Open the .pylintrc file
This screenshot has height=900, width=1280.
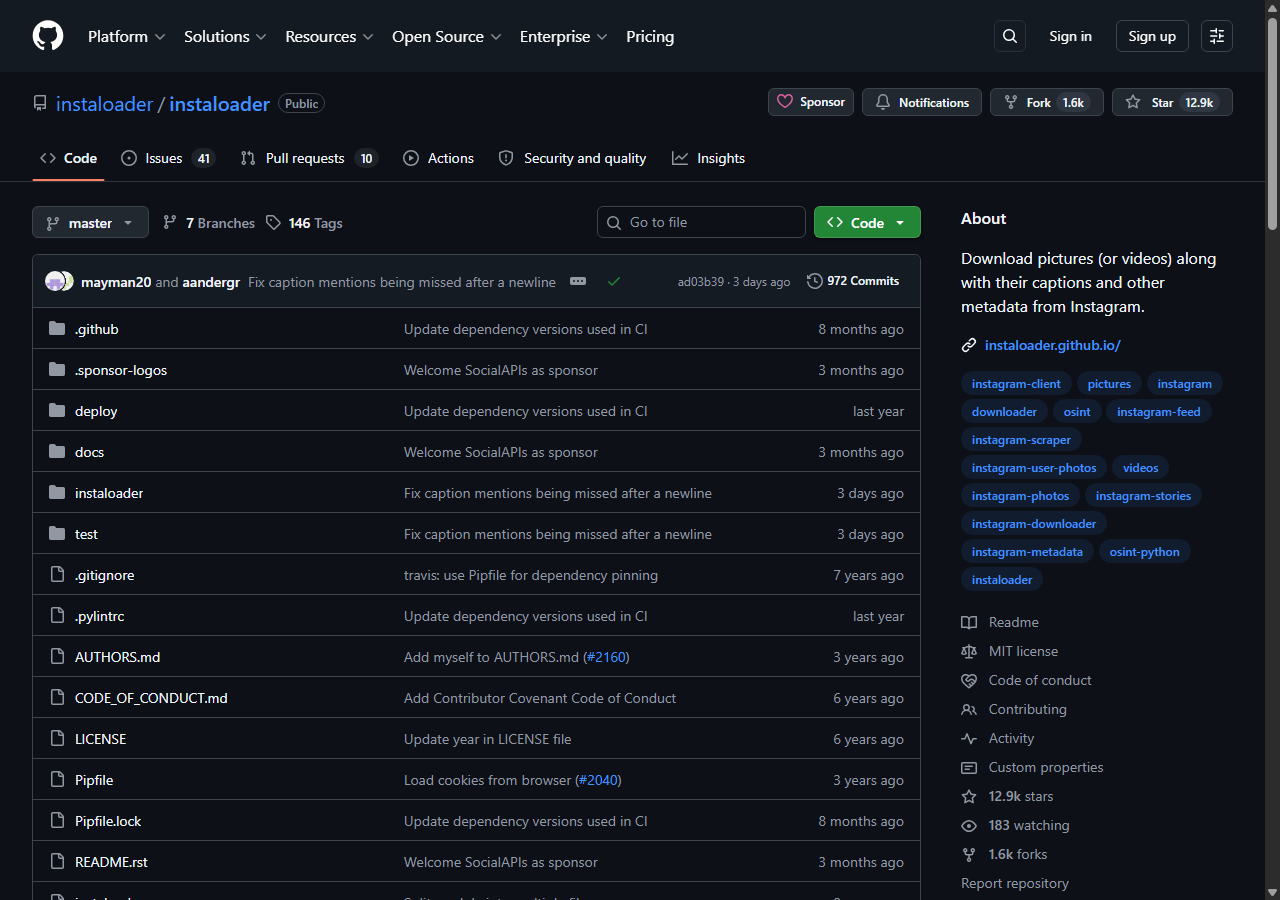point(99,616)
